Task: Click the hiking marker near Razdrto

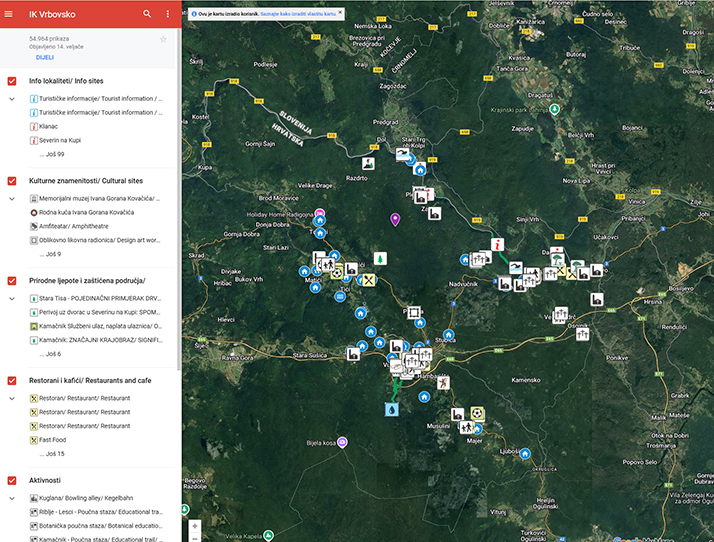Action: [368, 164]
